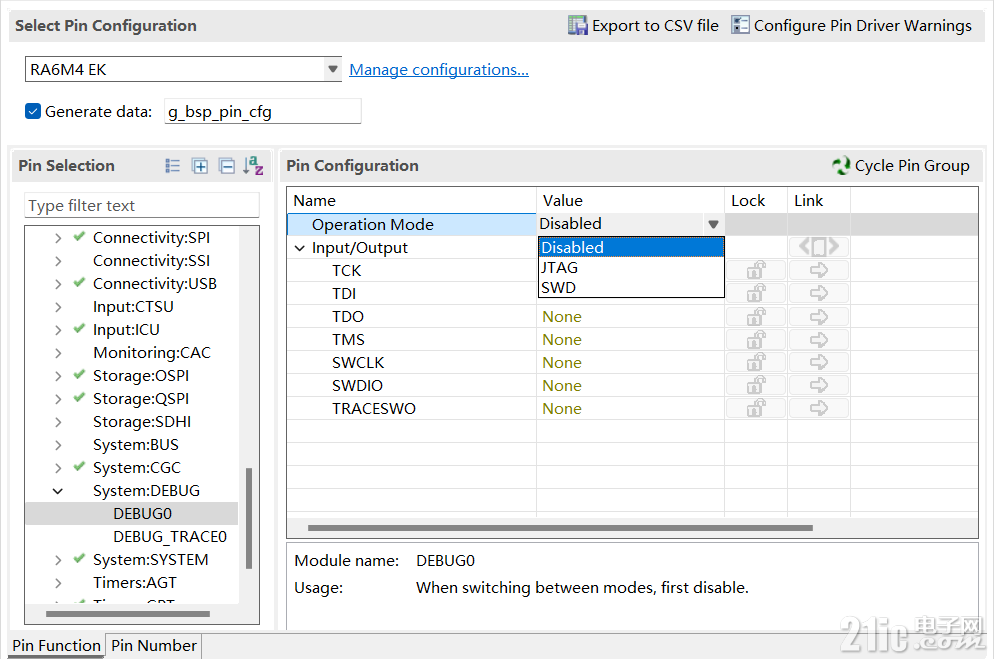
Task: Select Input:ICU tree item
Action: [x=126, y=330]
